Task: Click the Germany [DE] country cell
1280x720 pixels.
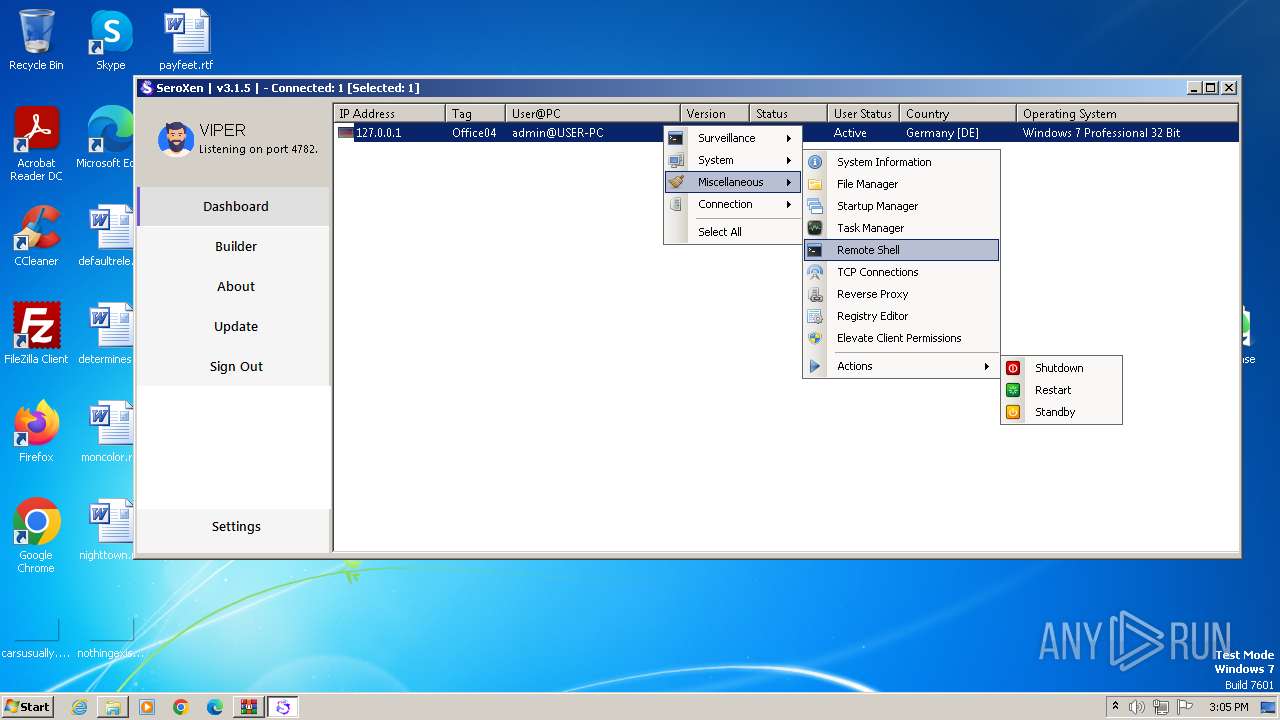Action: 942,132
